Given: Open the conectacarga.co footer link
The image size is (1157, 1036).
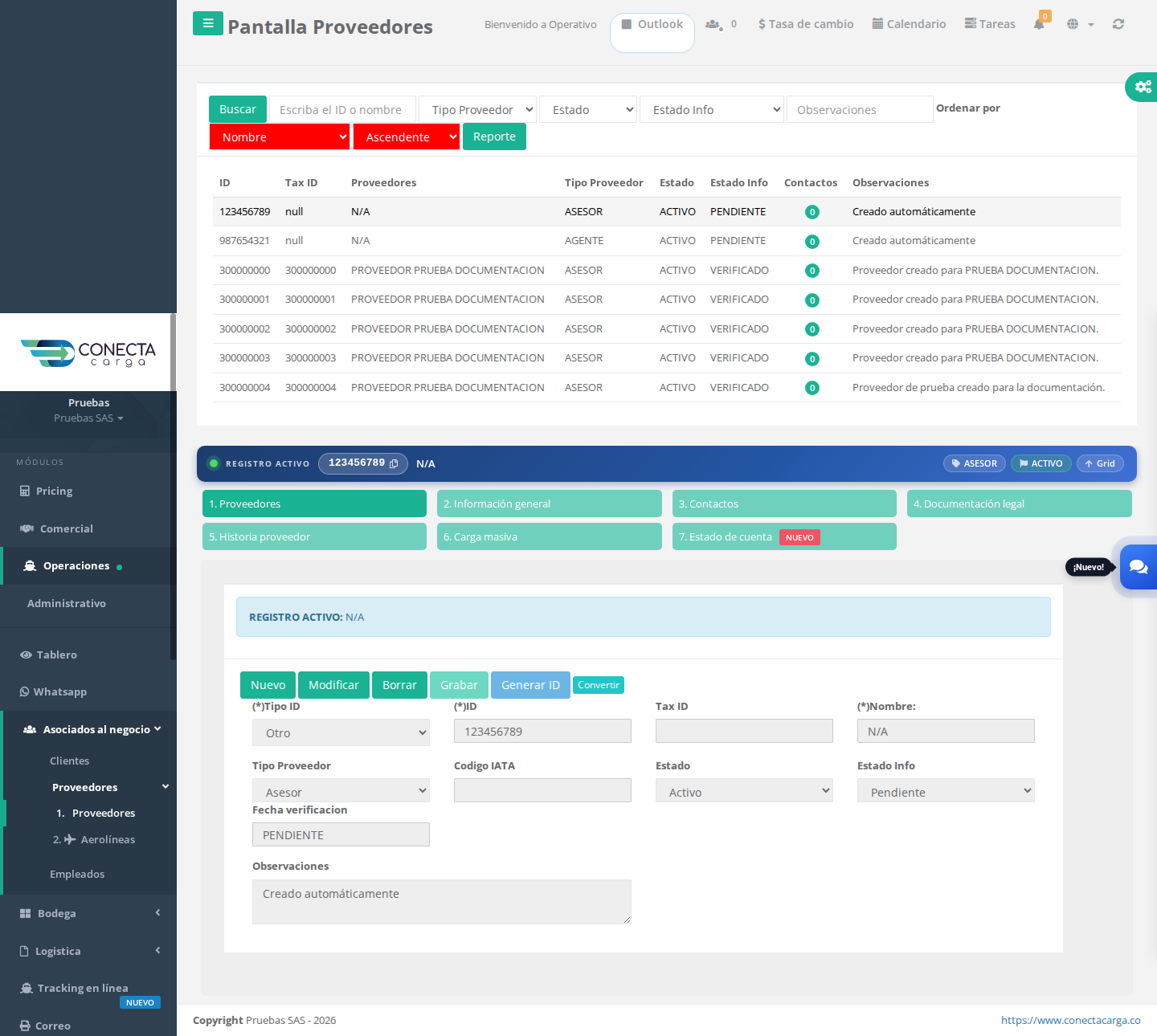Looking at the screenshot, I should [x=1070, y=1020].
